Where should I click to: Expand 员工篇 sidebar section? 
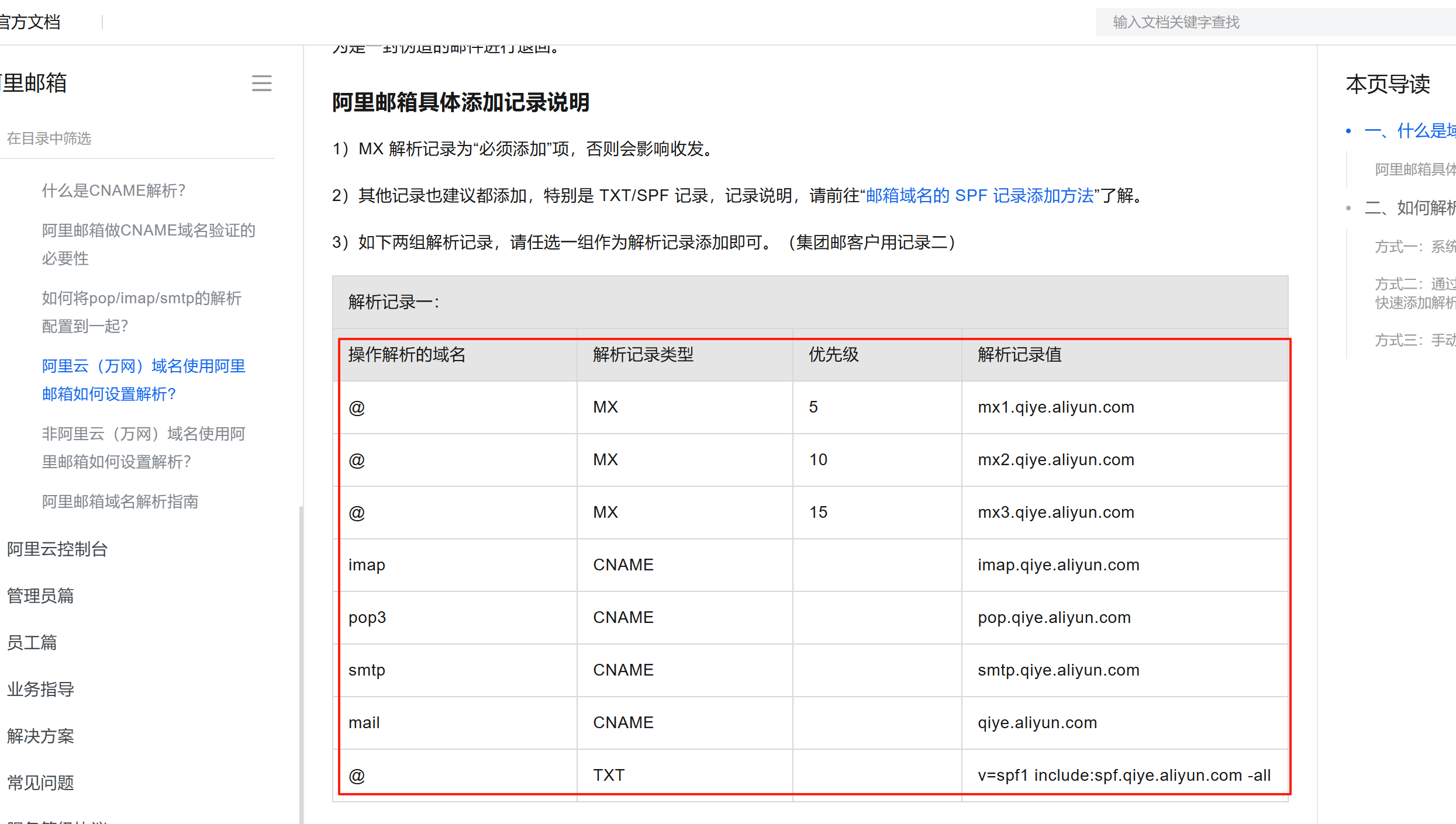pyautogui.click(x=32, y=643)
